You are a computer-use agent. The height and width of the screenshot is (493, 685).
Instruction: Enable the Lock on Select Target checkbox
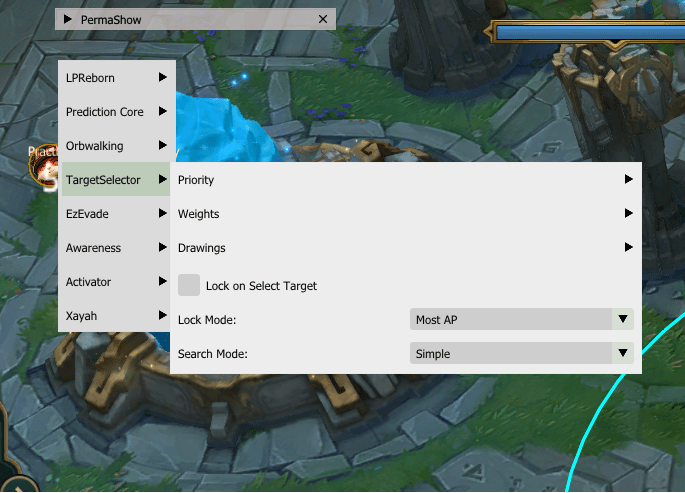(189, 285)
